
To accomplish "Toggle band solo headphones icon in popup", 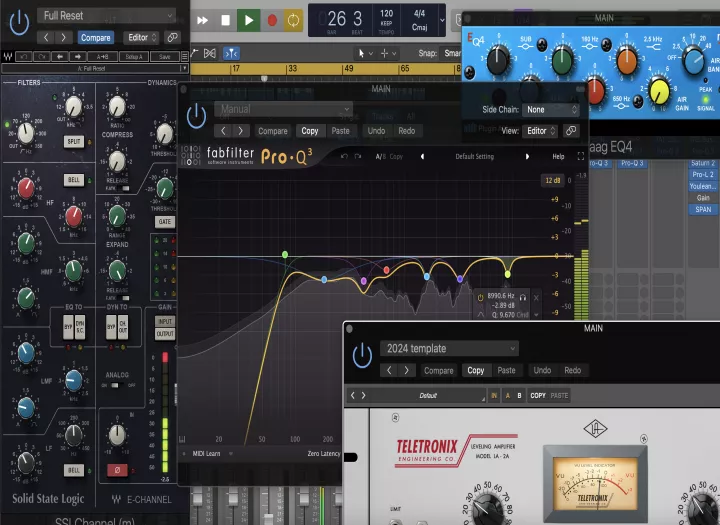I will click(x=523, y=297).
